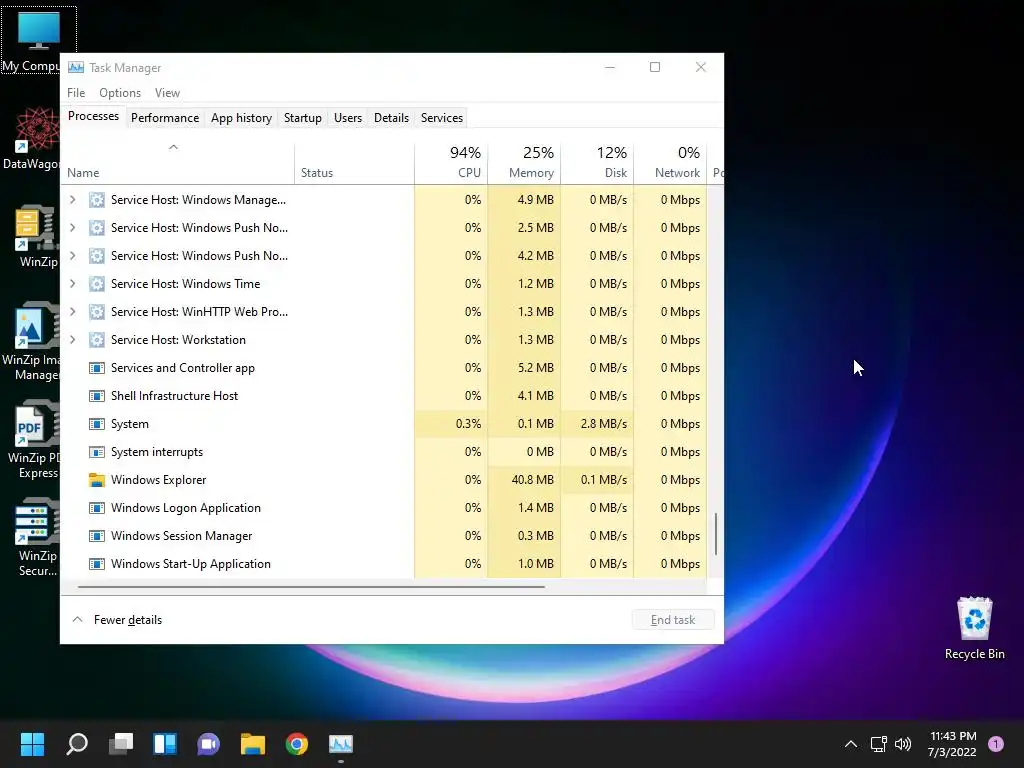Open the notification badge in taskbar

tap(996, 744)
